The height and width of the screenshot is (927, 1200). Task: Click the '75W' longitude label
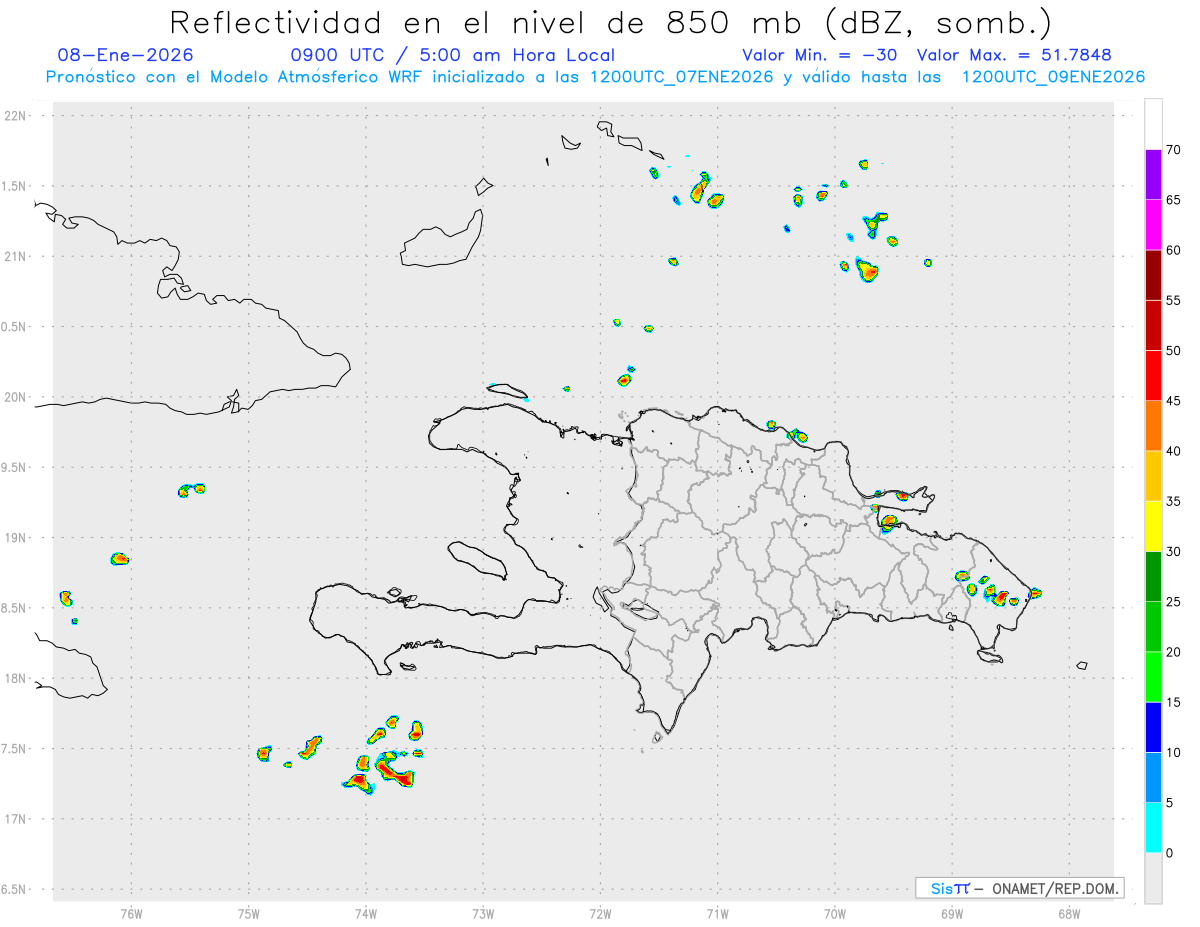pos(249,913)
